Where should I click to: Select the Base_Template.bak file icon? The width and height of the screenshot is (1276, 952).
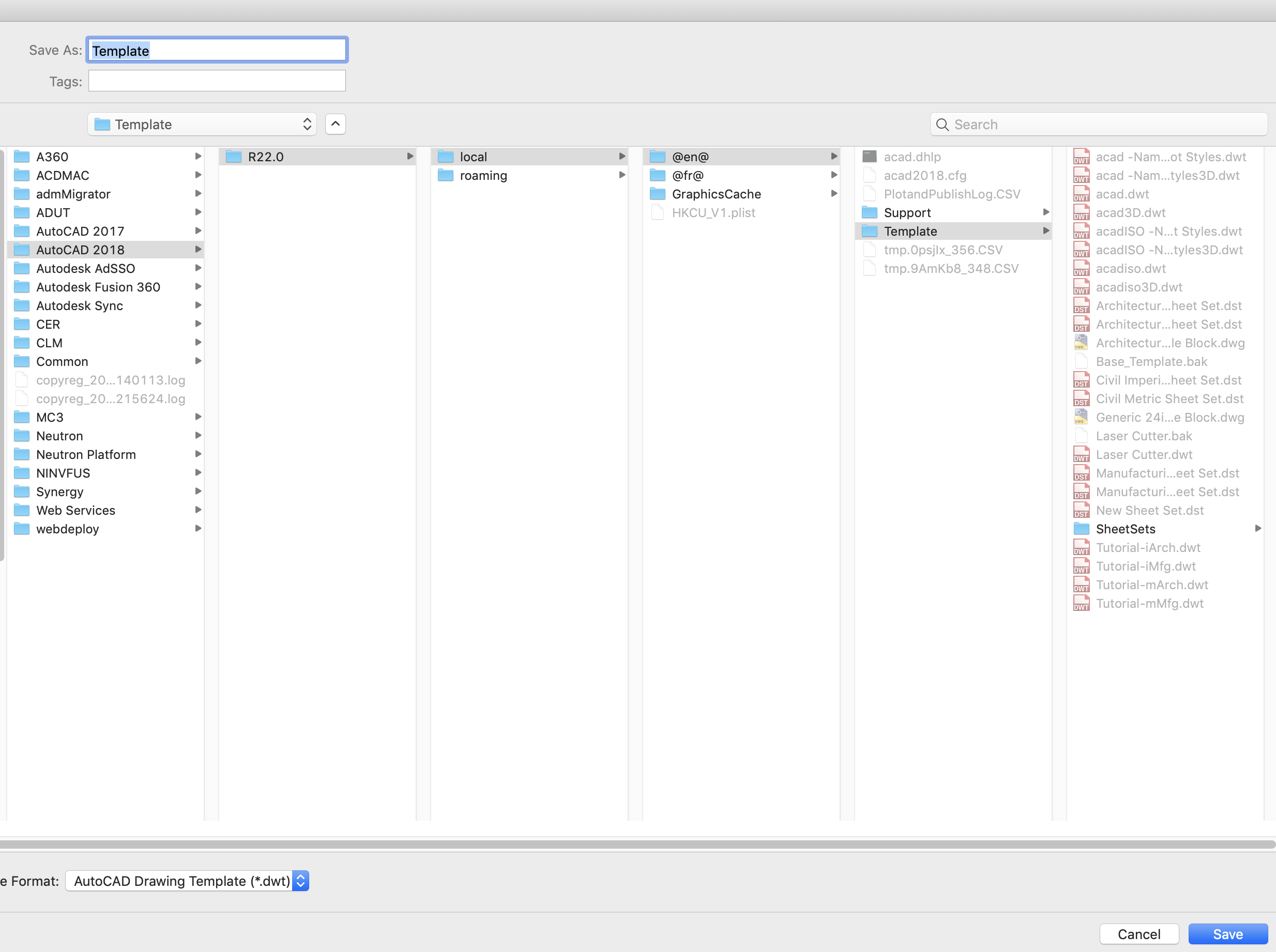[1081, 361]
